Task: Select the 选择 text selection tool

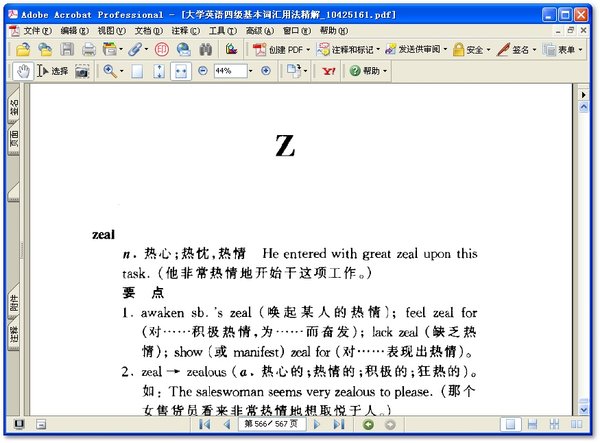Action: point(52,71)
